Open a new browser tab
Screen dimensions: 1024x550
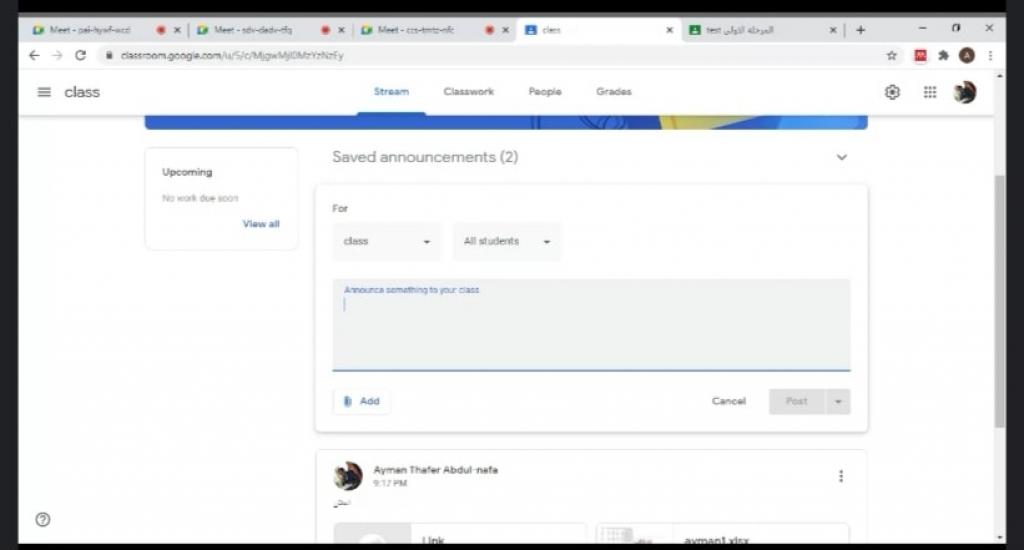coord(860,30)
